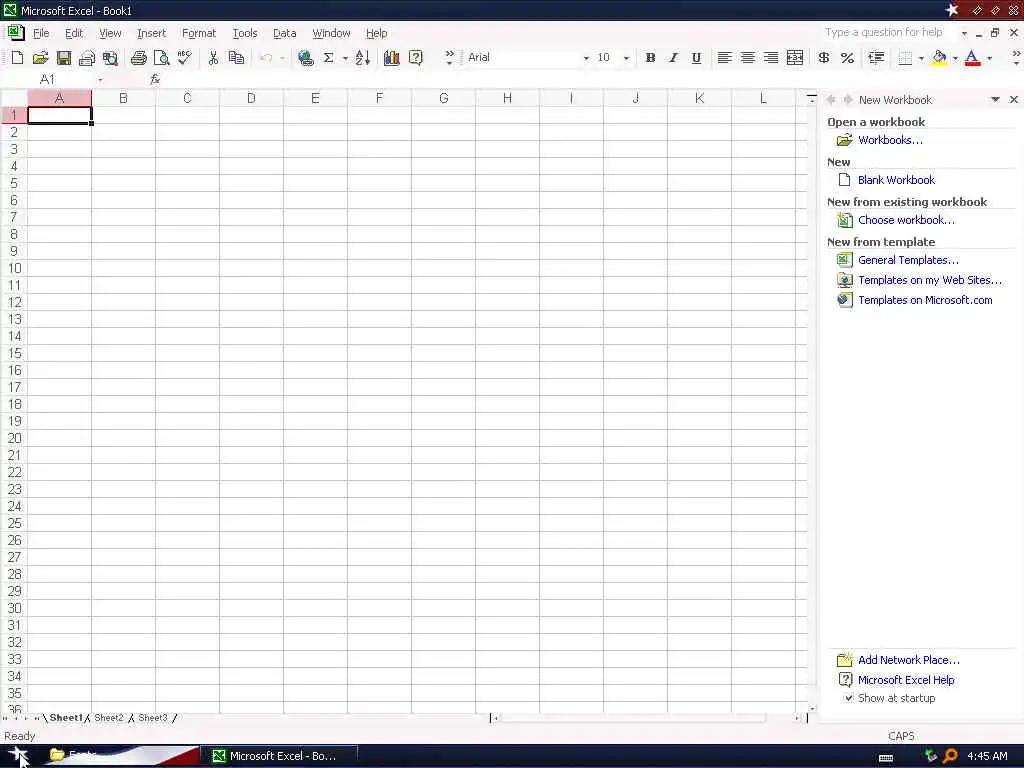Align text left in the cell
This screenshot has width=1024, height=768.
(x=724, y=57)
